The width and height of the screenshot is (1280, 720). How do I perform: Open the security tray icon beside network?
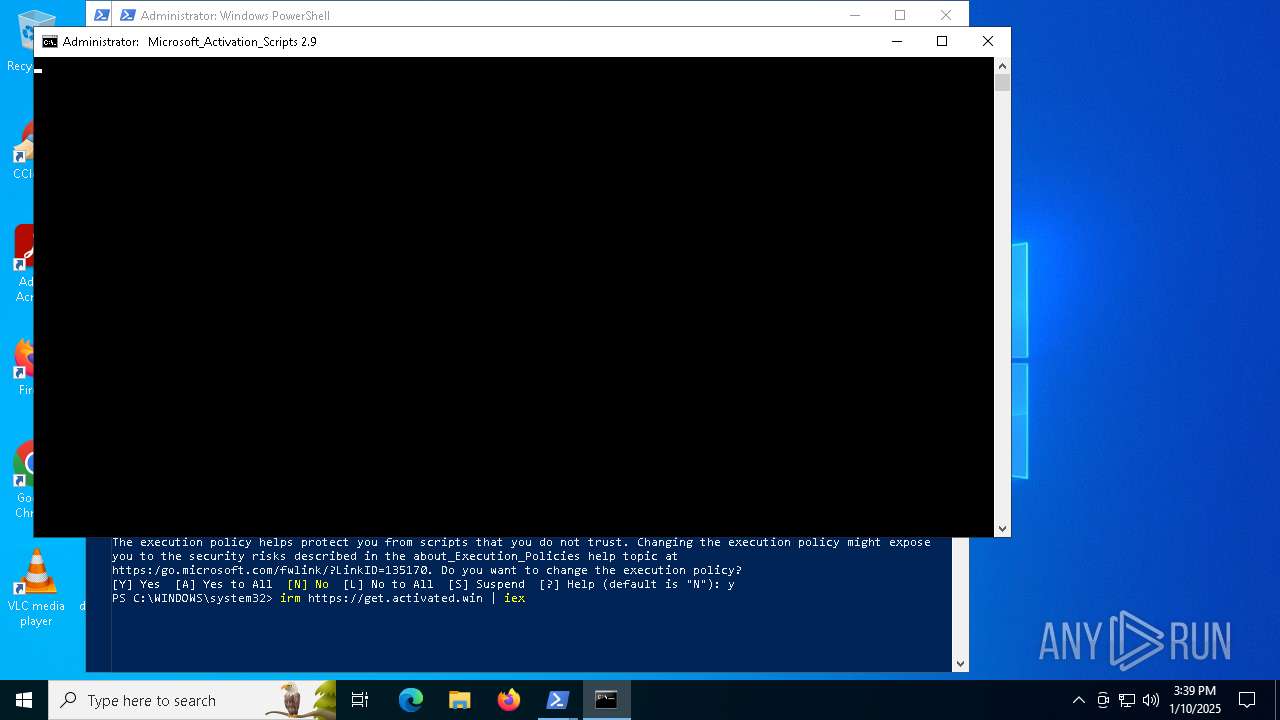(x=1103, y=700)
